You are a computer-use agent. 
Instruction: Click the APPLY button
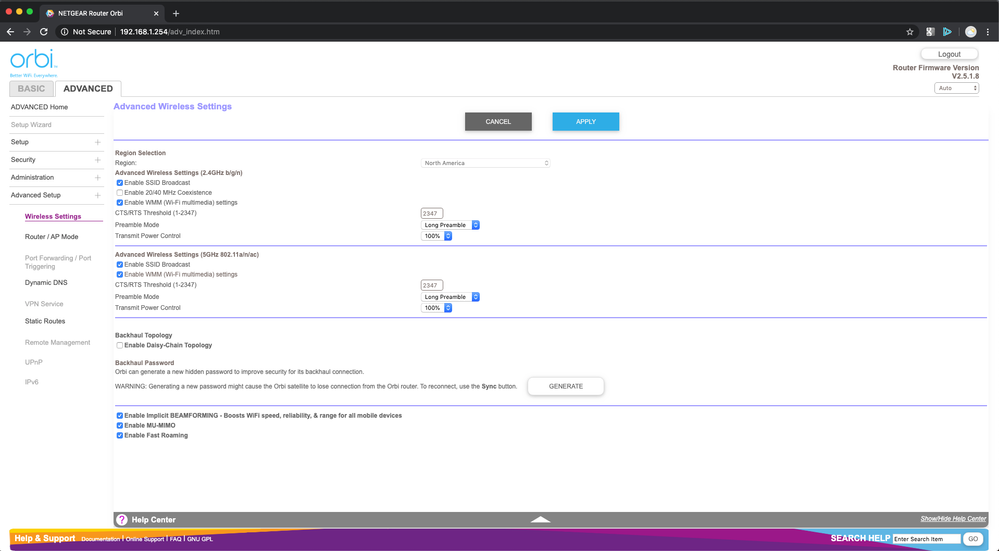[585, 122]
